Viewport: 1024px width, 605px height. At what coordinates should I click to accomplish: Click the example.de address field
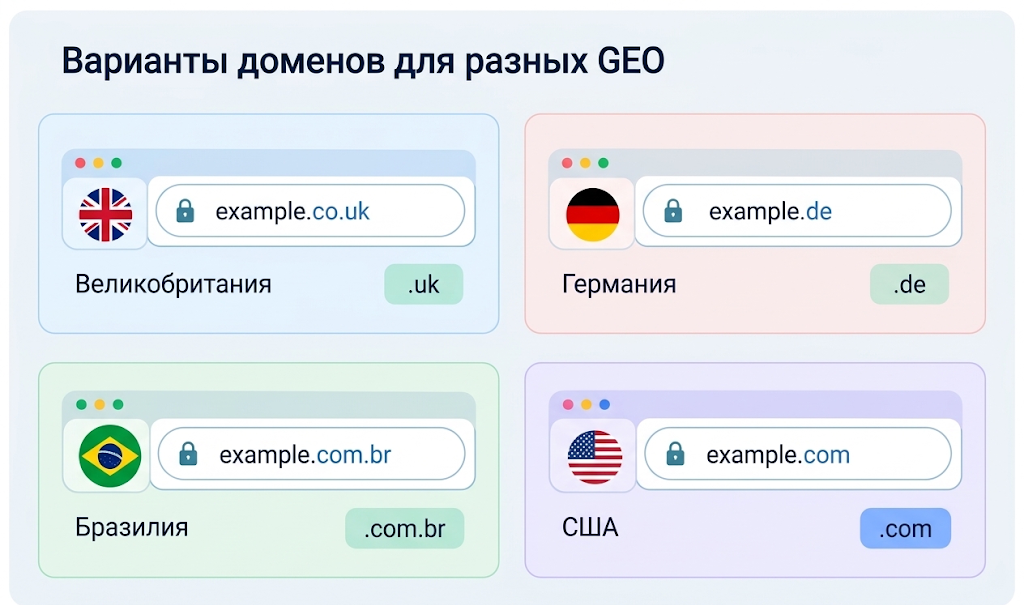pos(797,211)
